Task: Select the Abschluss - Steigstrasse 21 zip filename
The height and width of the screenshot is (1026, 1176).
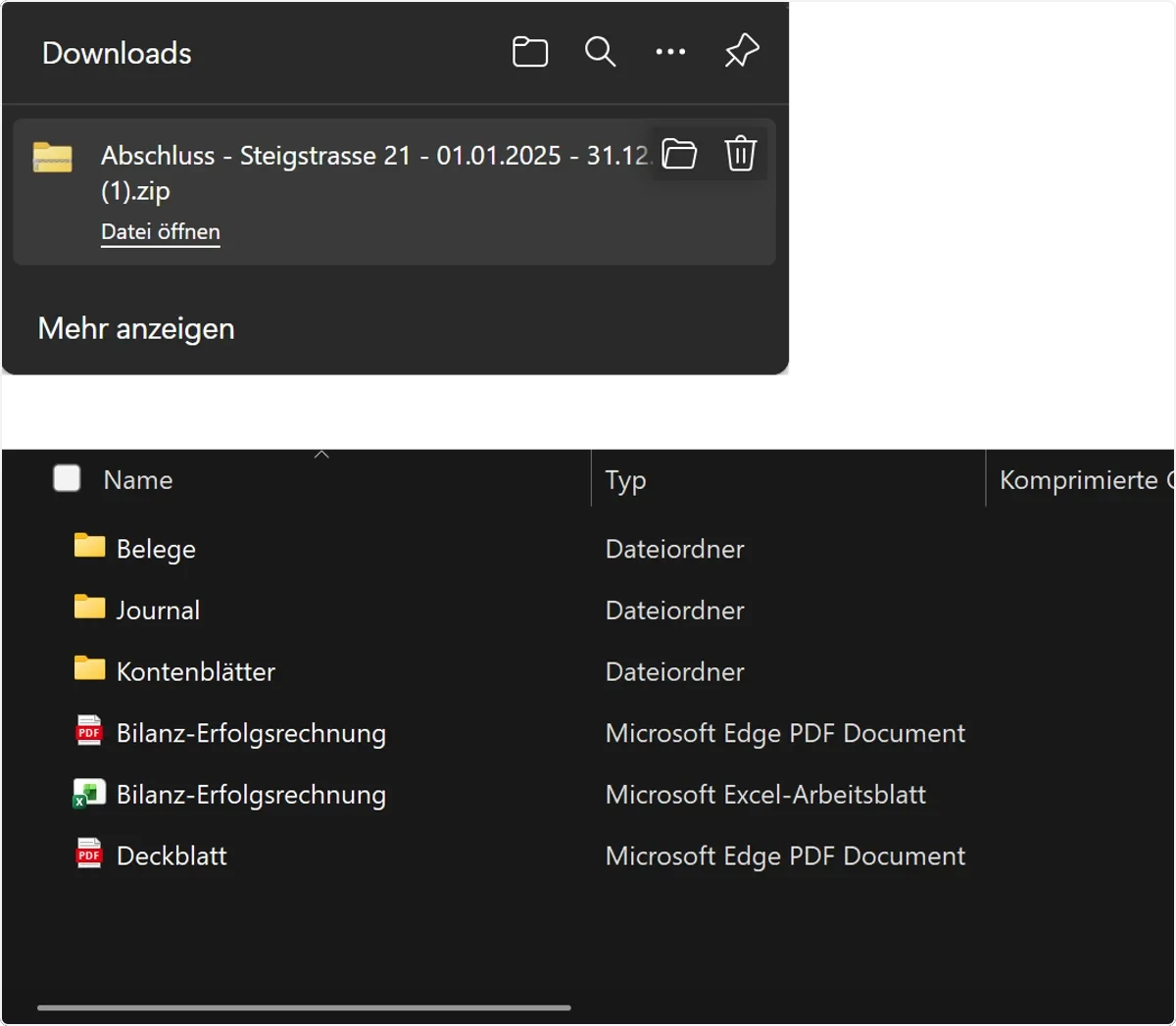Action: pyautogui.click(x=374, y=172)
